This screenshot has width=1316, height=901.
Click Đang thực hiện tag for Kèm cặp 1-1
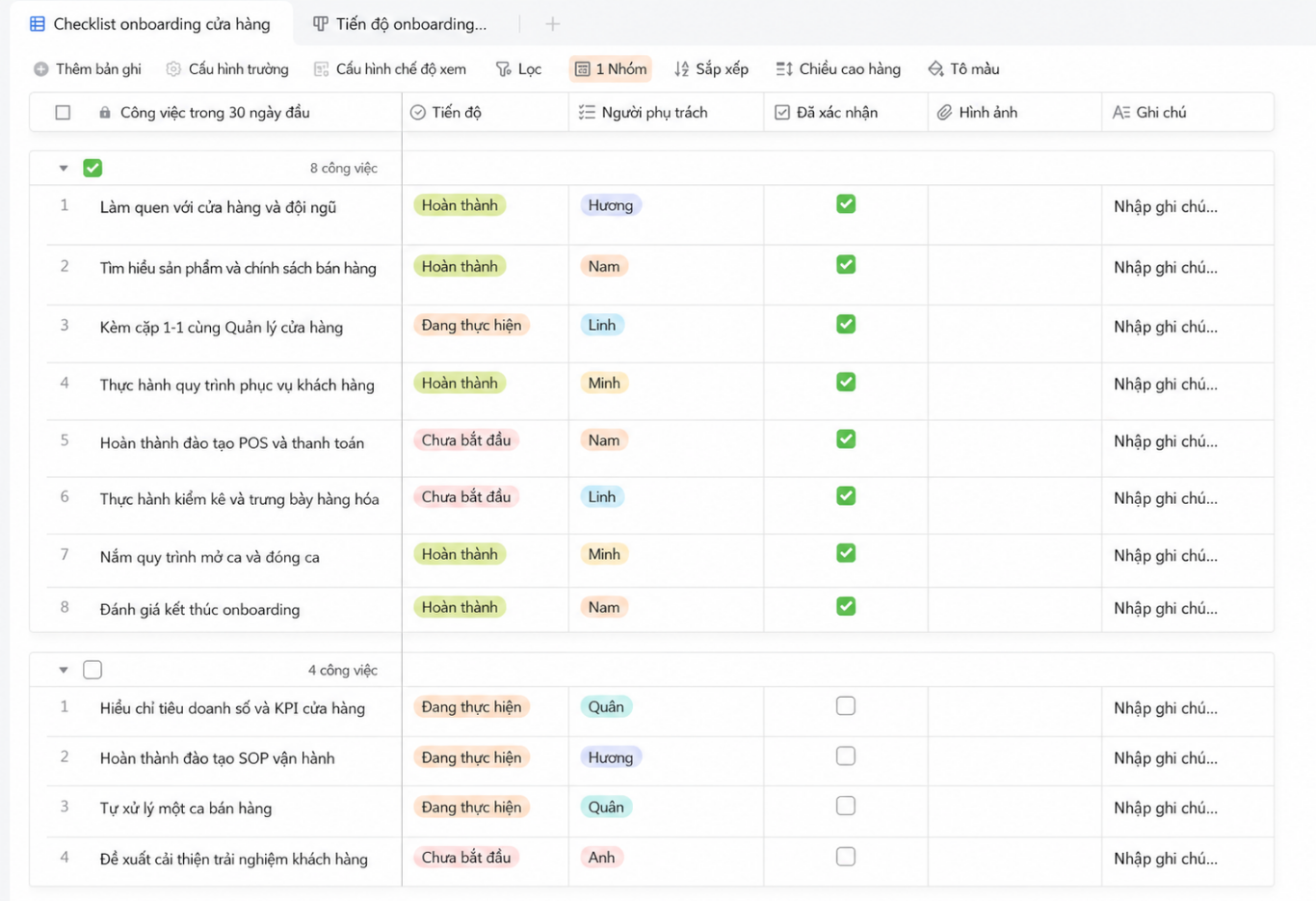pyautogui.click(x=471, y=326)
